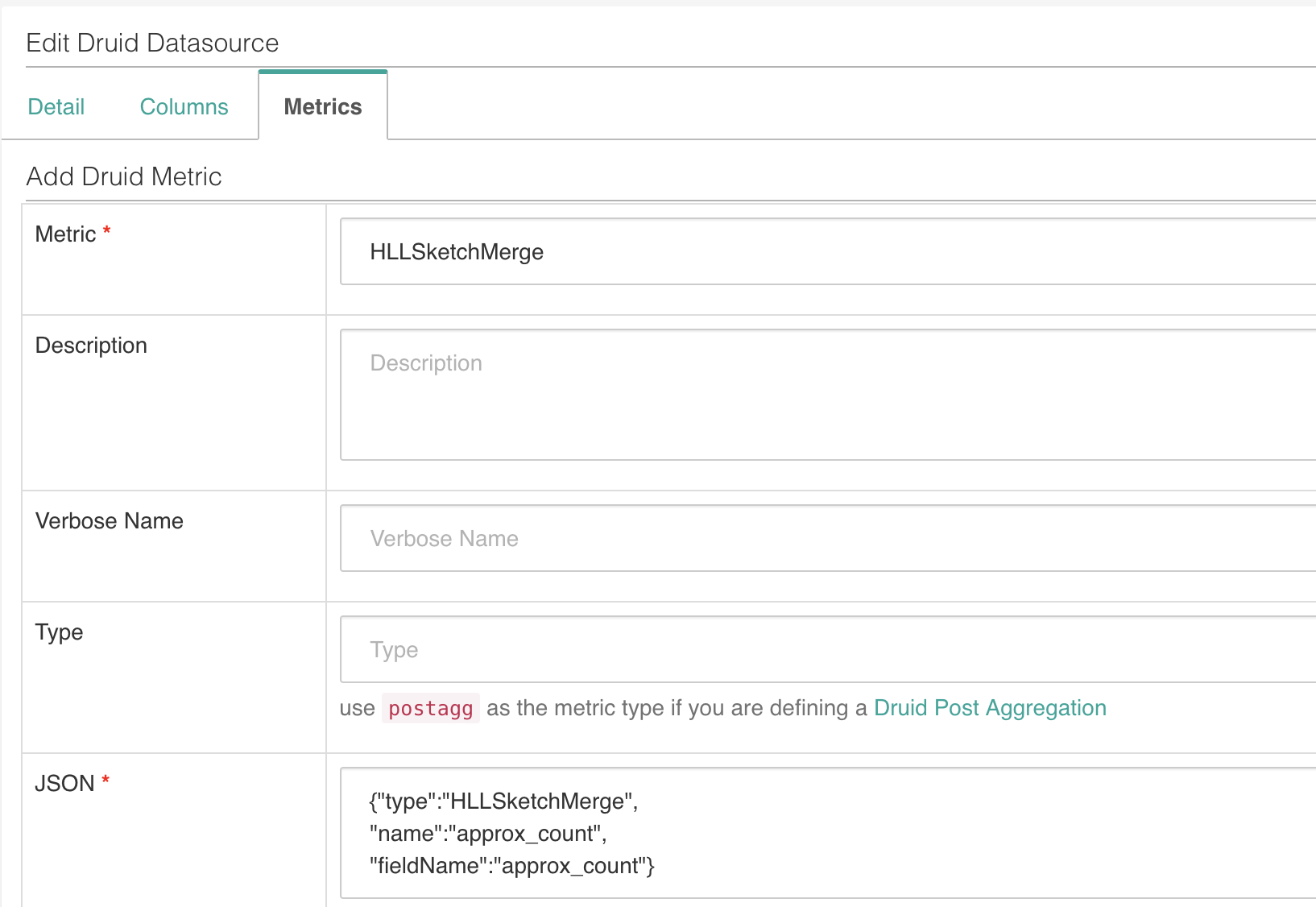Image resolution: width=1316 pixels, height=907 pixels.
Task: Click the Verbose Name input
Action: 805,538
